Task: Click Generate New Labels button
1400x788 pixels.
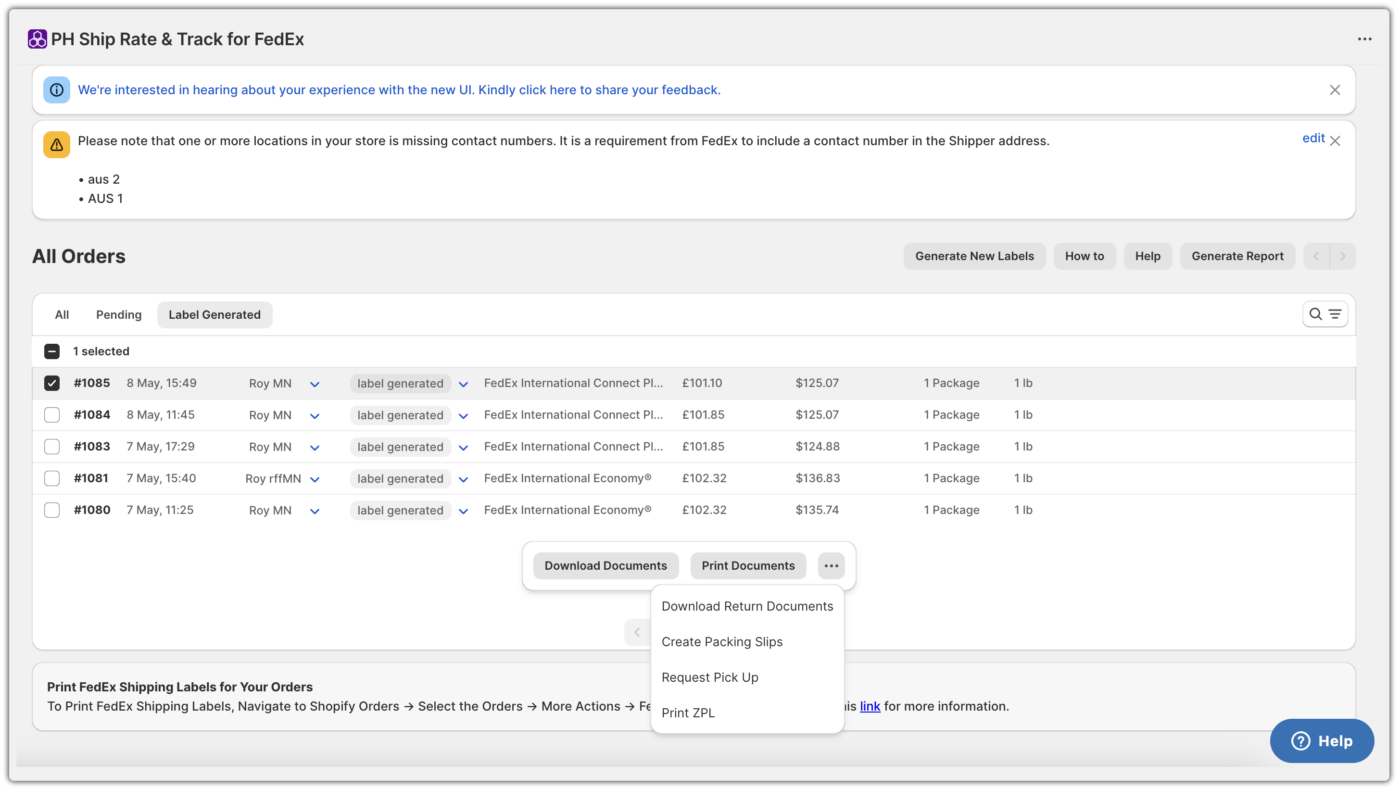Action: point(974,256)
